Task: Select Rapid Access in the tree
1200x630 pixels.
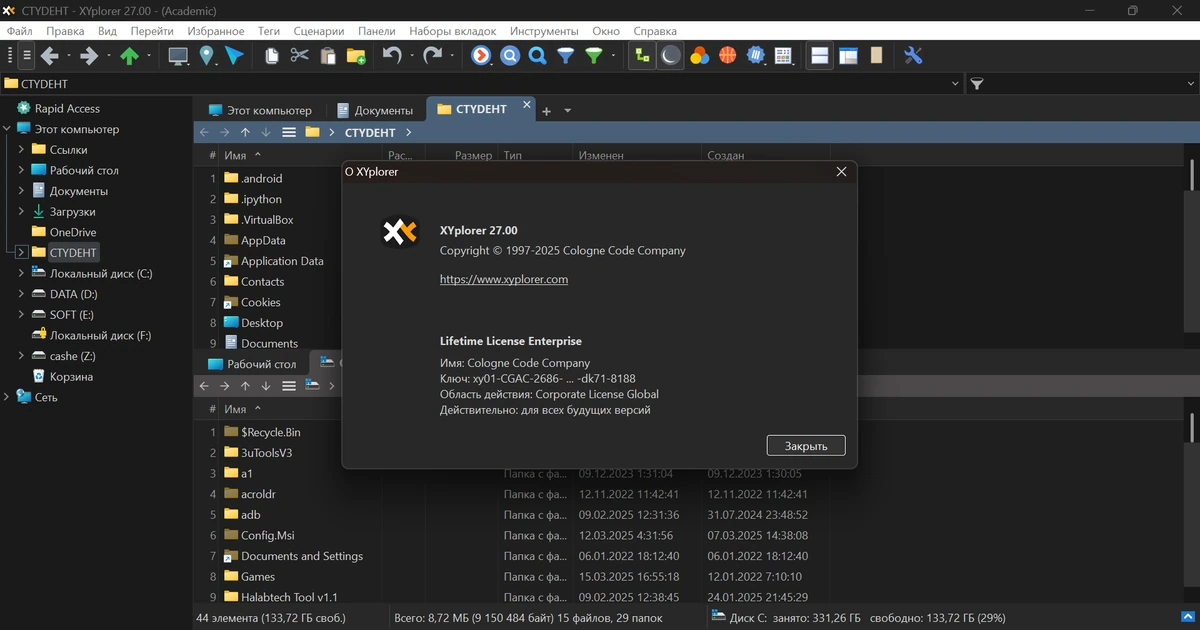Action: pos(67,108)
